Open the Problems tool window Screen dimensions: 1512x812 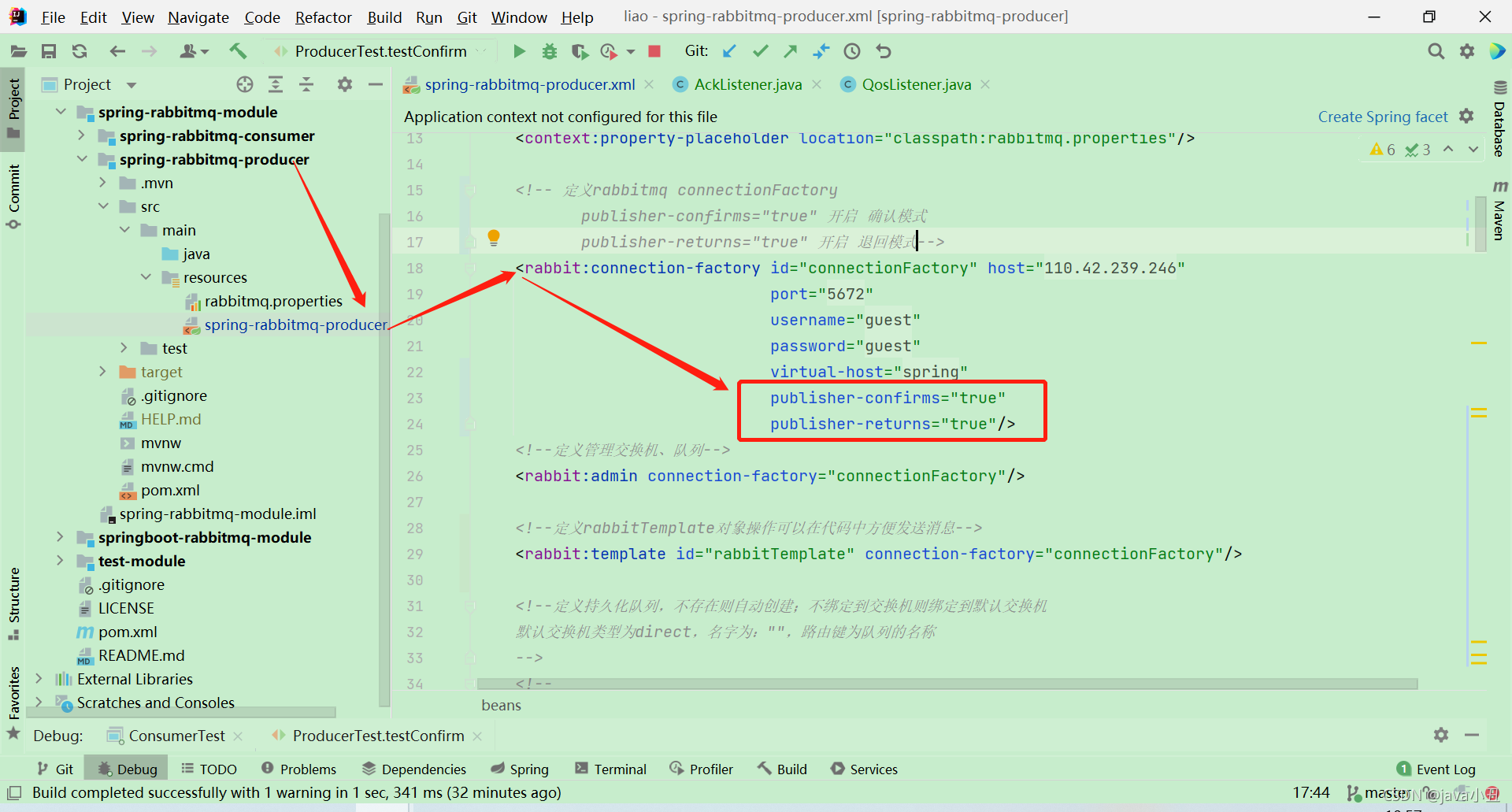[299, 769]
